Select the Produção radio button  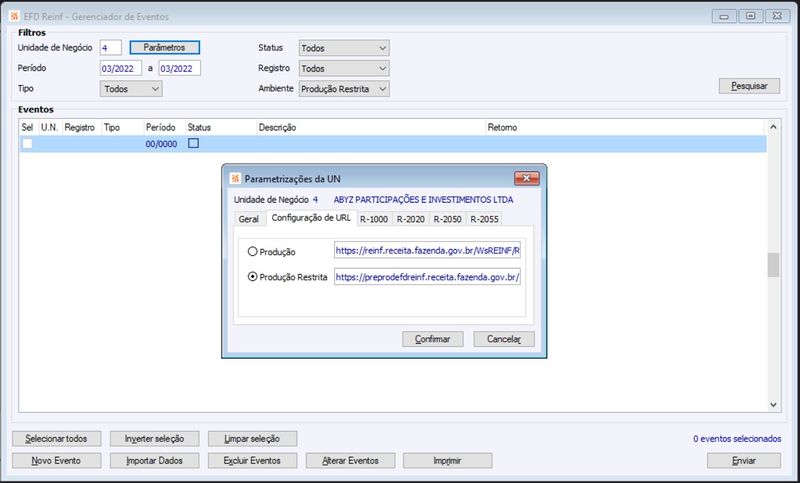coord(252,251)
